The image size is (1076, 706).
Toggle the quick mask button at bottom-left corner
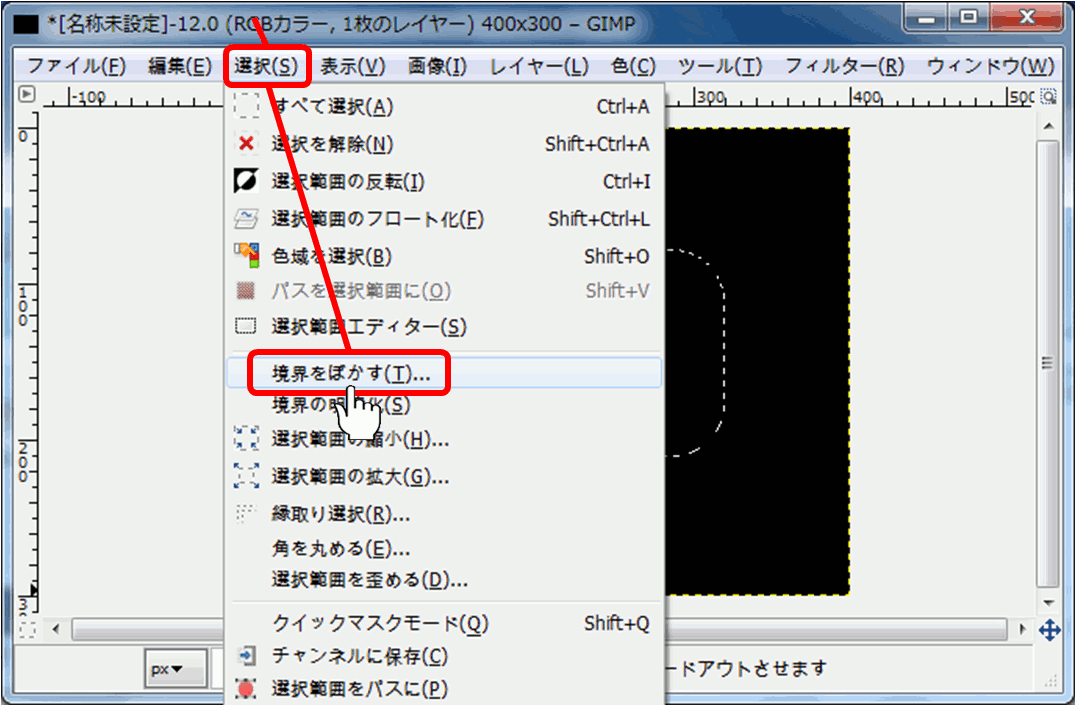click(x=27, y=630)
